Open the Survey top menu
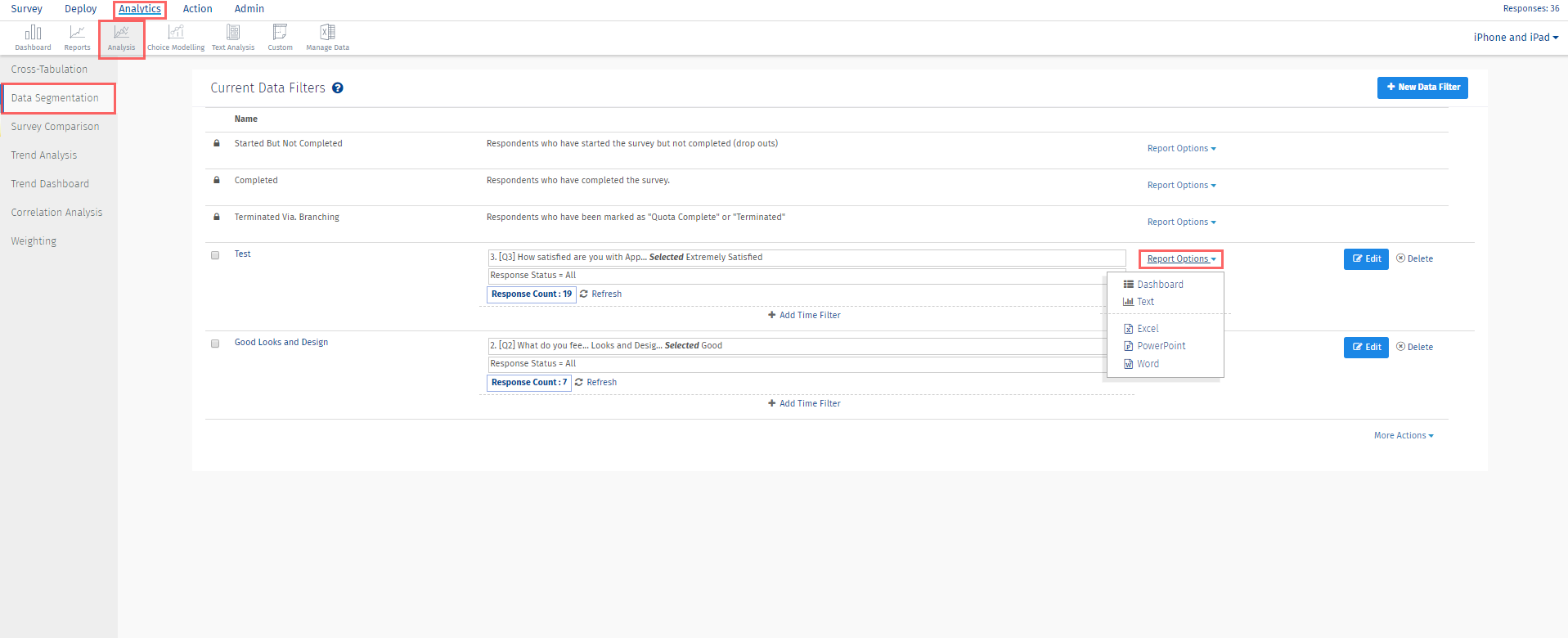Image resolution: width=1568 pixels, height=638 pixels. (x=26, y=9)
